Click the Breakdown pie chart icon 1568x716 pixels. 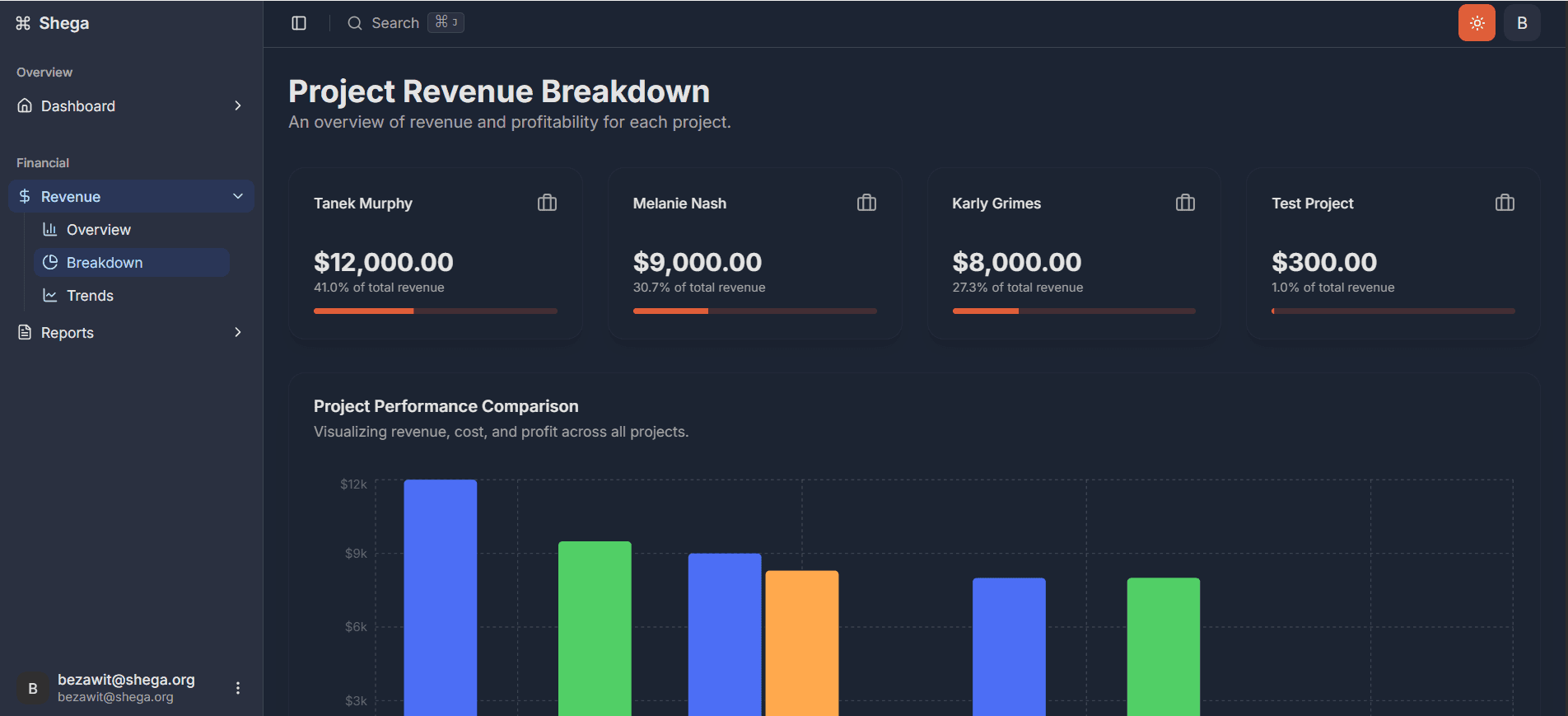50,262
